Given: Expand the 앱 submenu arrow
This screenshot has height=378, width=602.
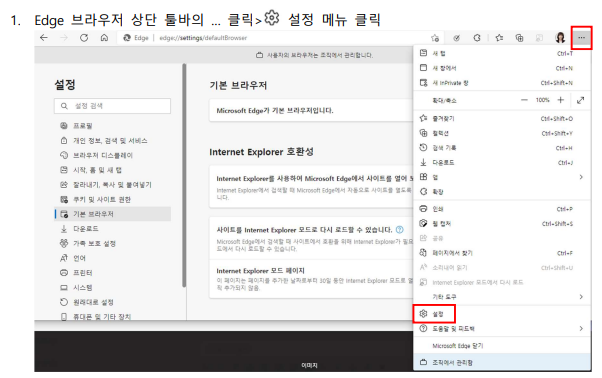Looking at the screenshot, I should coord(581,177).
